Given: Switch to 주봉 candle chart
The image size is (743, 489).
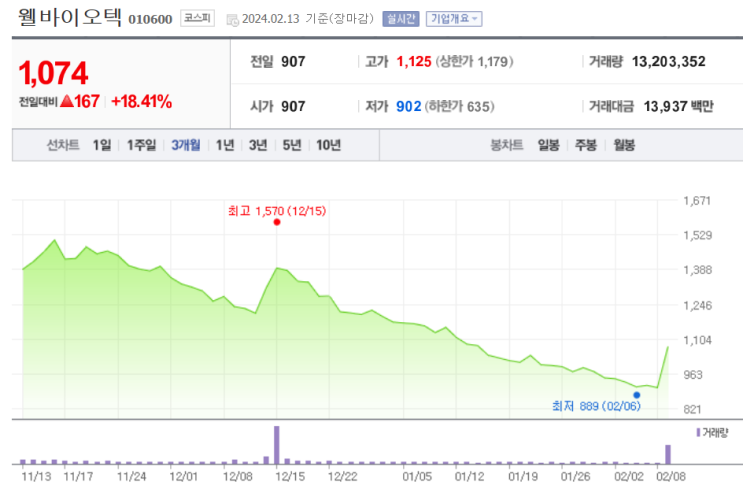Looking at the screenshot, I should pyautogui.click(x=586, y=145).
